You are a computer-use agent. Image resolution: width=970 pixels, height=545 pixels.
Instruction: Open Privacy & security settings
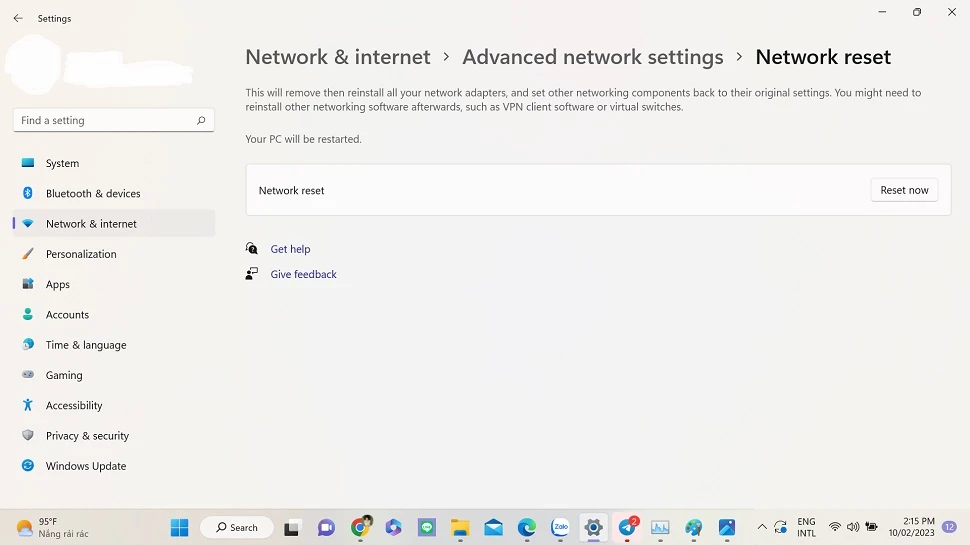point(87,436)
